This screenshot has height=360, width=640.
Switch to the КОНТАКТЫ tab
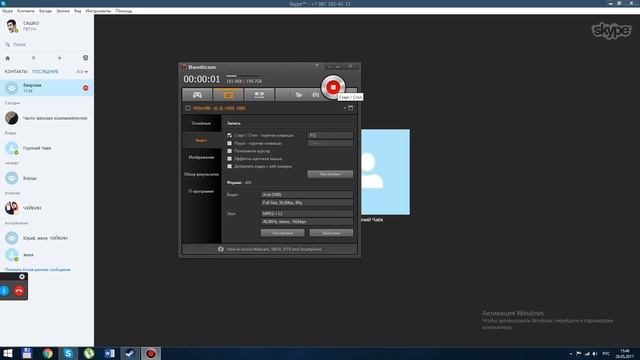pyautogui.click(x=16, y=71)
